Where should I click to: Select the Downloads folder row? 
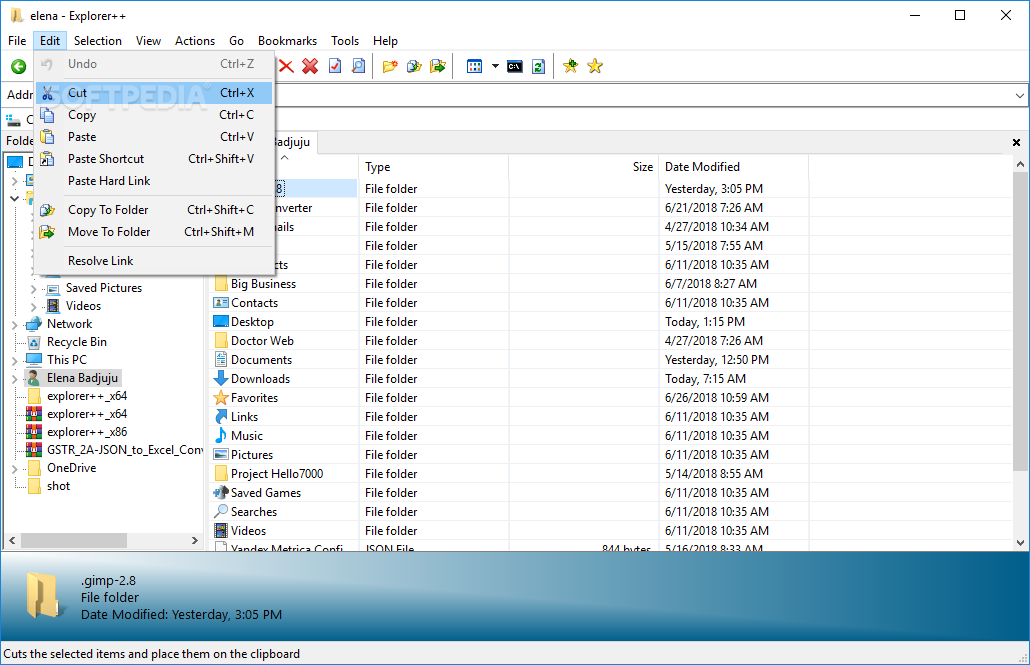(x=260, y=379)
